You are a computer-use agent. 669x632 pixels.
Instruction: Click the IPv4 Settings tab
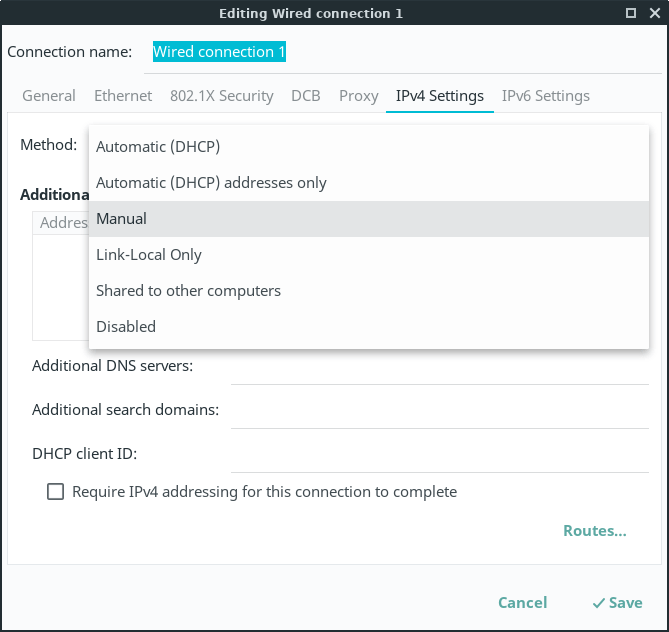(440, 96)
